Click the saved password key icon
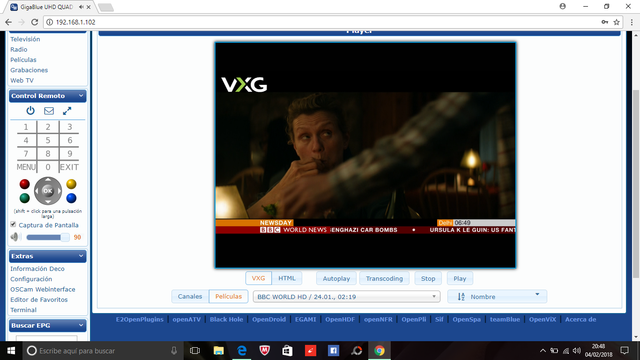640x360 pixels. coord(604,22)
